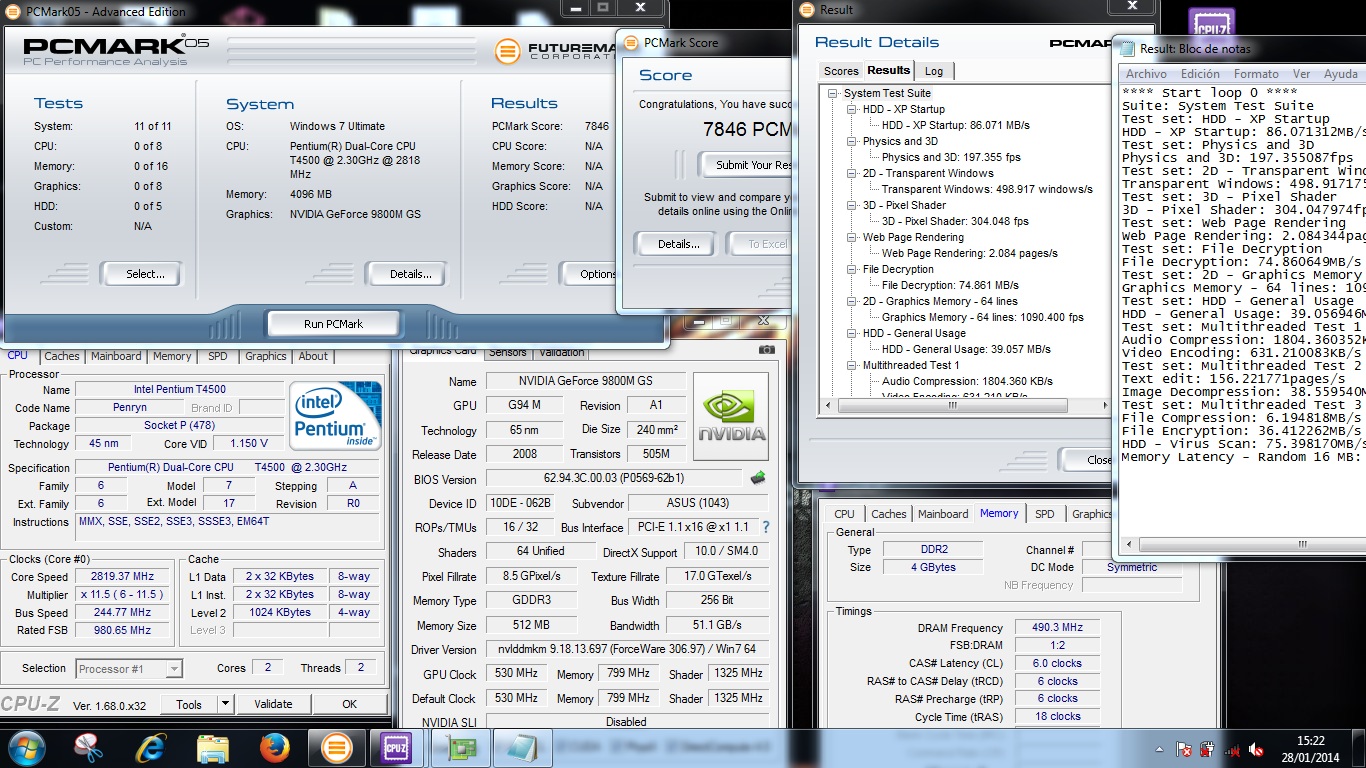Screen dimensions: 1366x768
Task: Open the Archivo menu in Notepad
Action: pyautogui.click(x=1146, y=74)
